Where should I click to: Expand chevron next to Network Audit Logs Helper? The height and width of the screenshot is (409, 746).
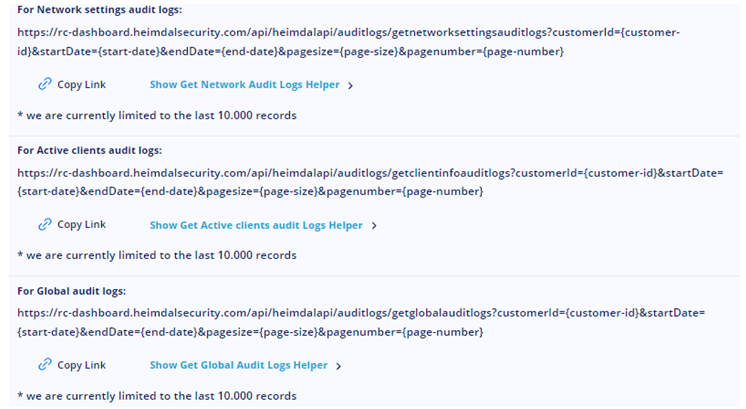point(351,86)
